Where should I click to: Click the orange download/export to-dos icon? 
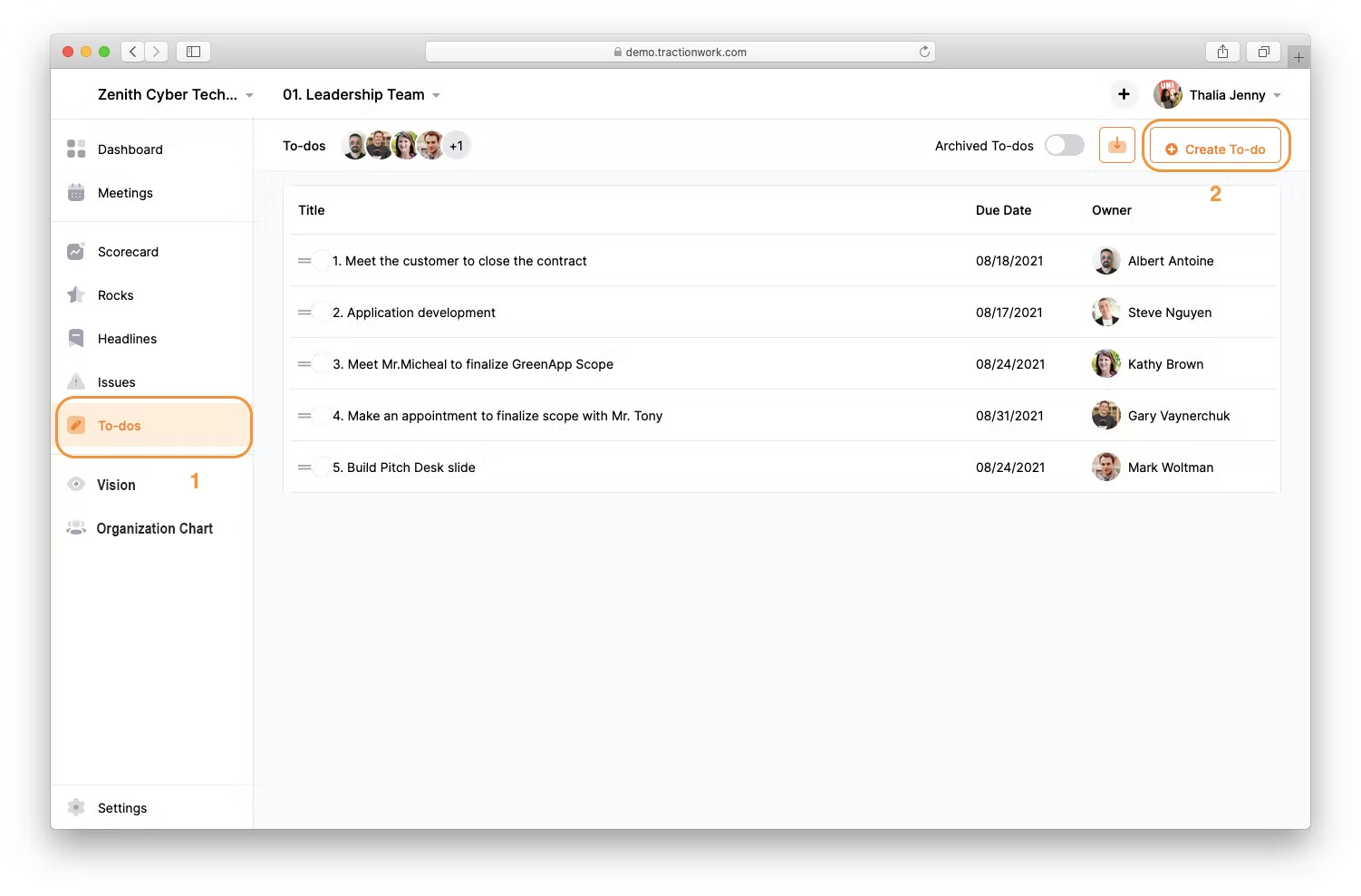click(1116, 145)
